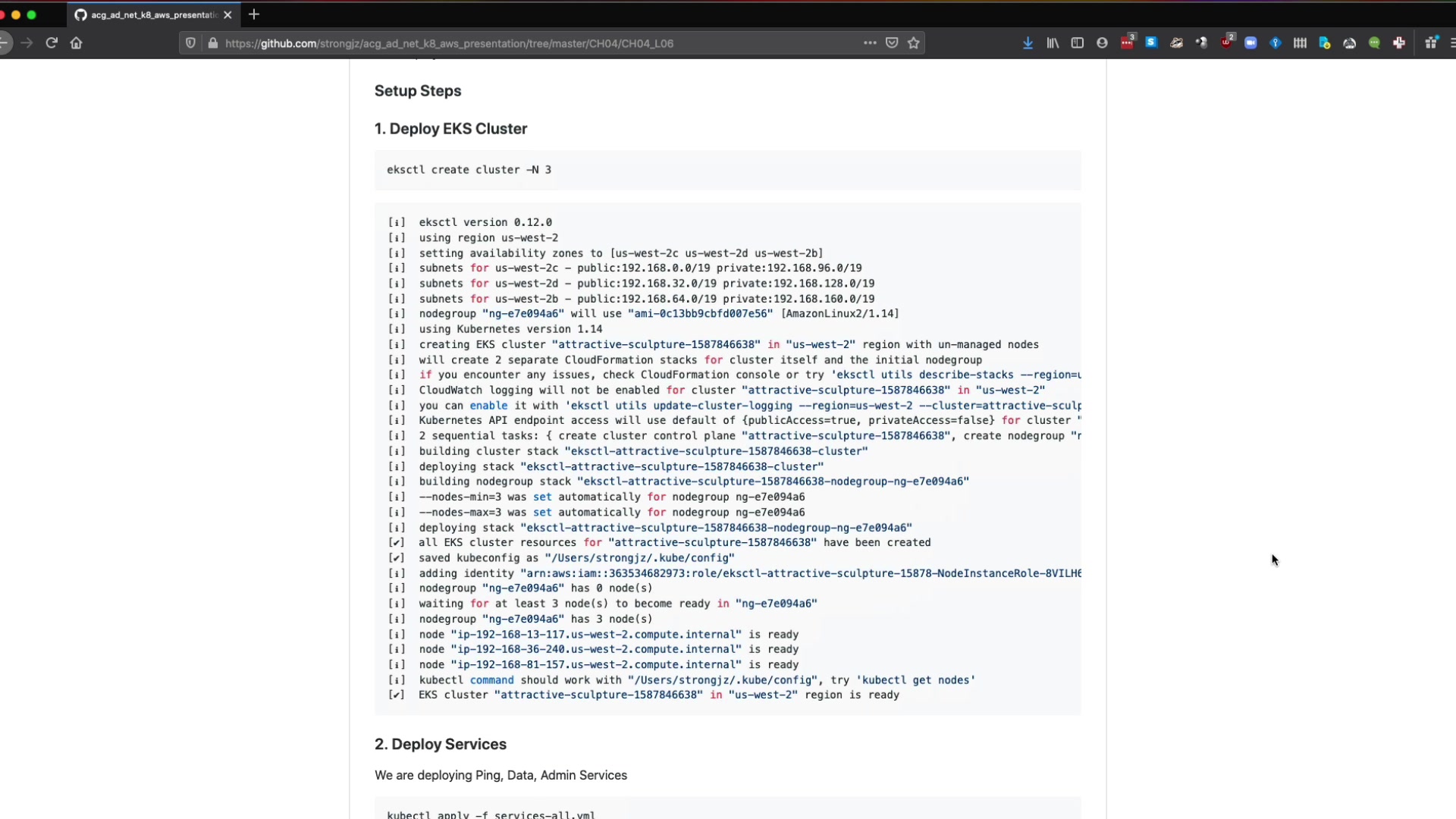Screen dimensions: 1456x819
Task: Select the acg_ad_net_k8_aws_presentation tab
Action: [148, 14]
